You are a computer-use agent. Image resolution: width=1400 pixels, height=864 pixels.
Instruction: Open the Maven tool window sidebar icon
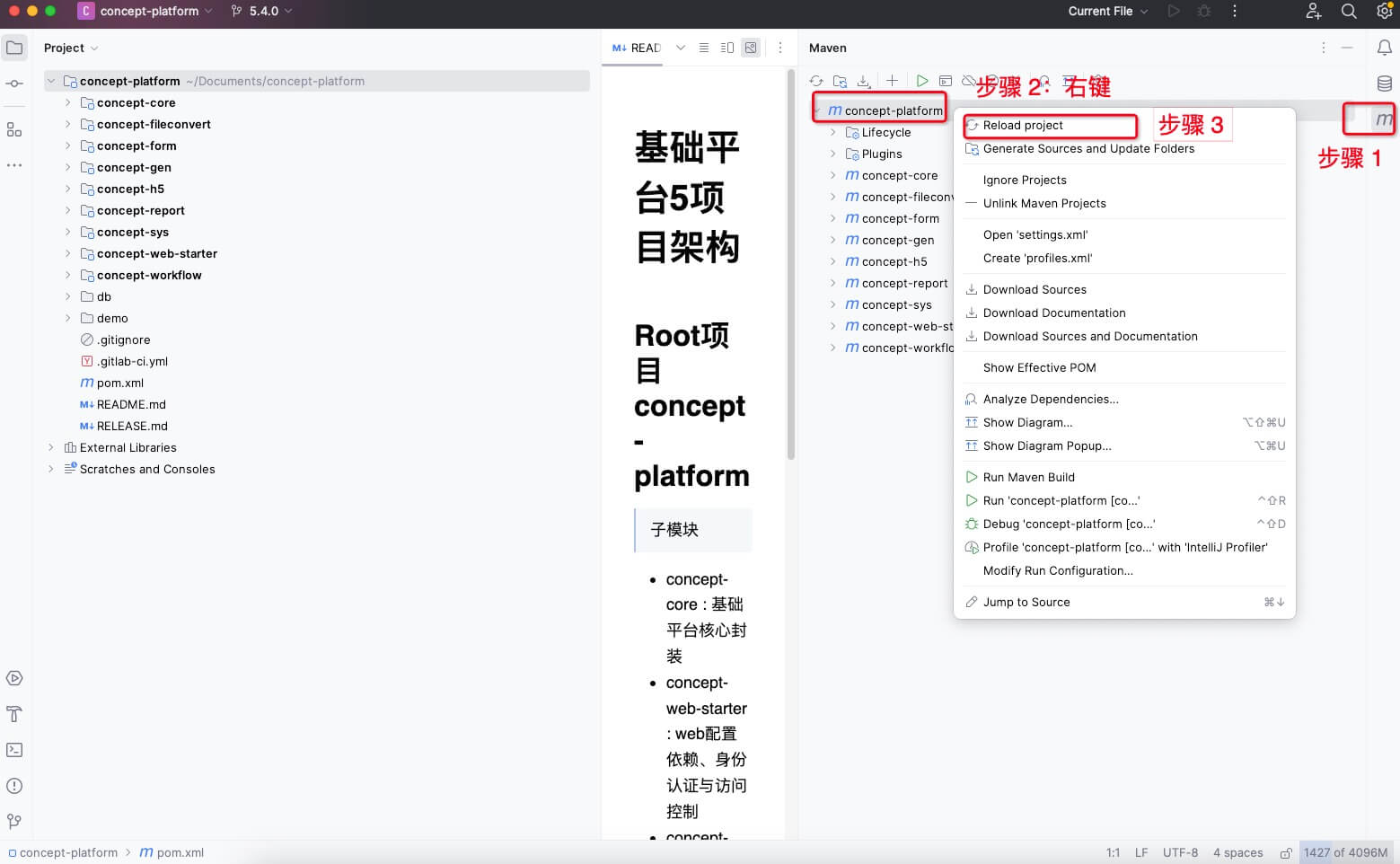(x=1384, y=119)
